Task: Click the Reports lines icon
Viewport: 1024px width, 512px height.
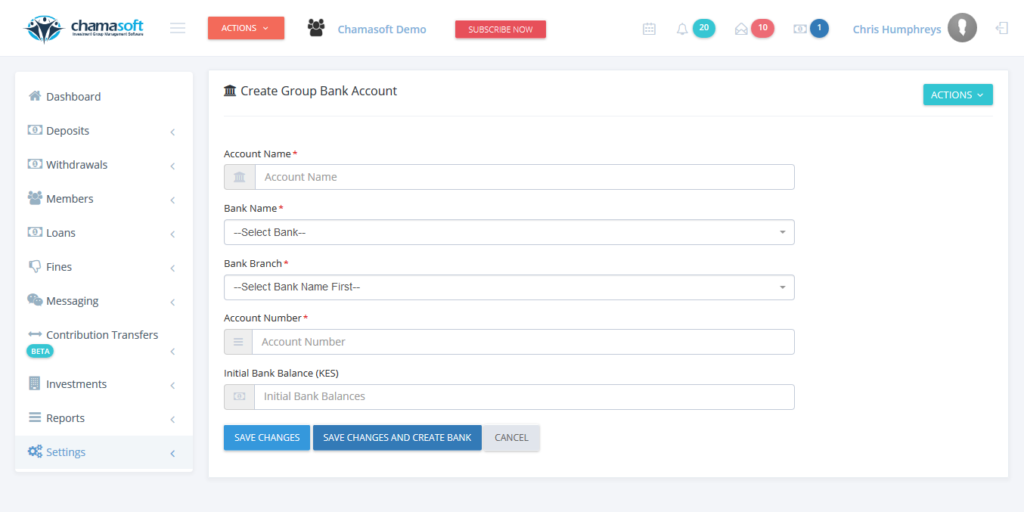Action: click(35, 417)
